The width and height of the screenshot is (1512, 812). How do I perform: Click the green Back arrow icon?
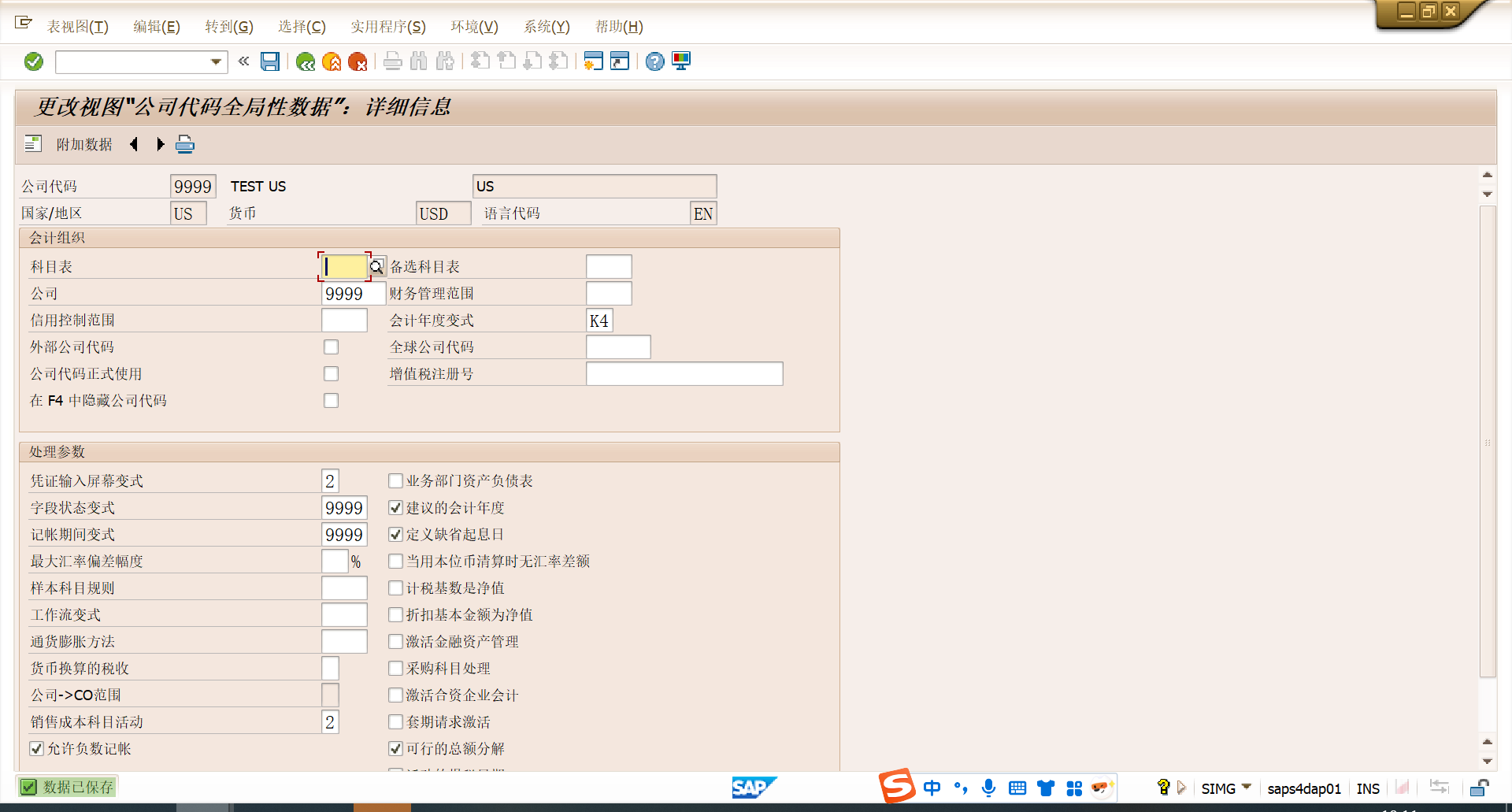306,61
